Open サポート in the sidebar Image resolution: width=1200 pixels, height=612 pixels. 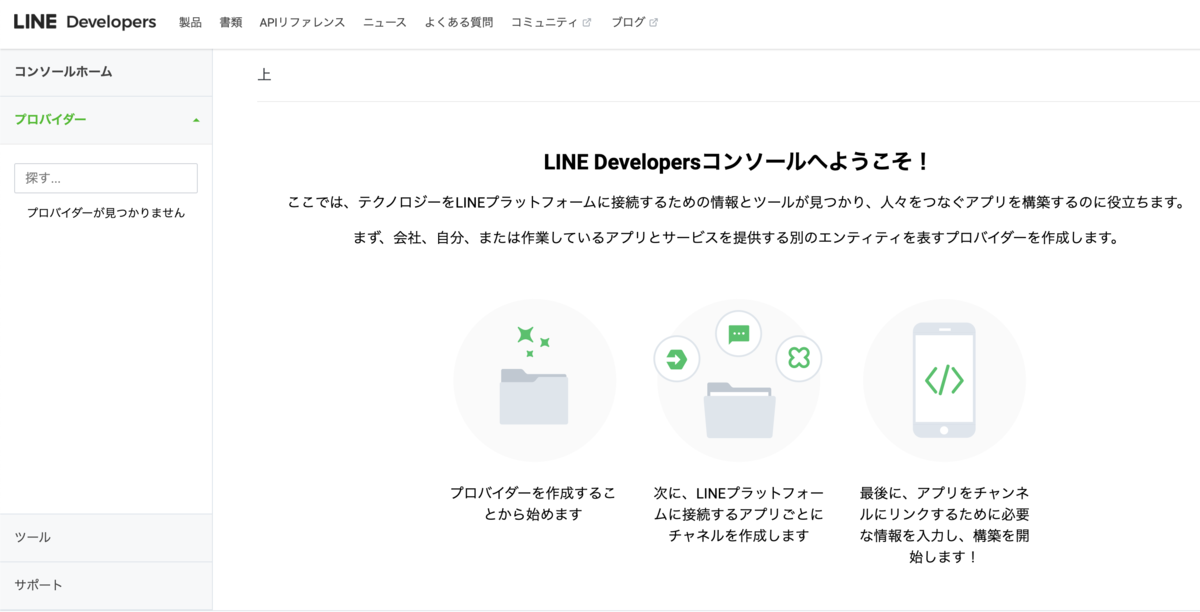106,585
